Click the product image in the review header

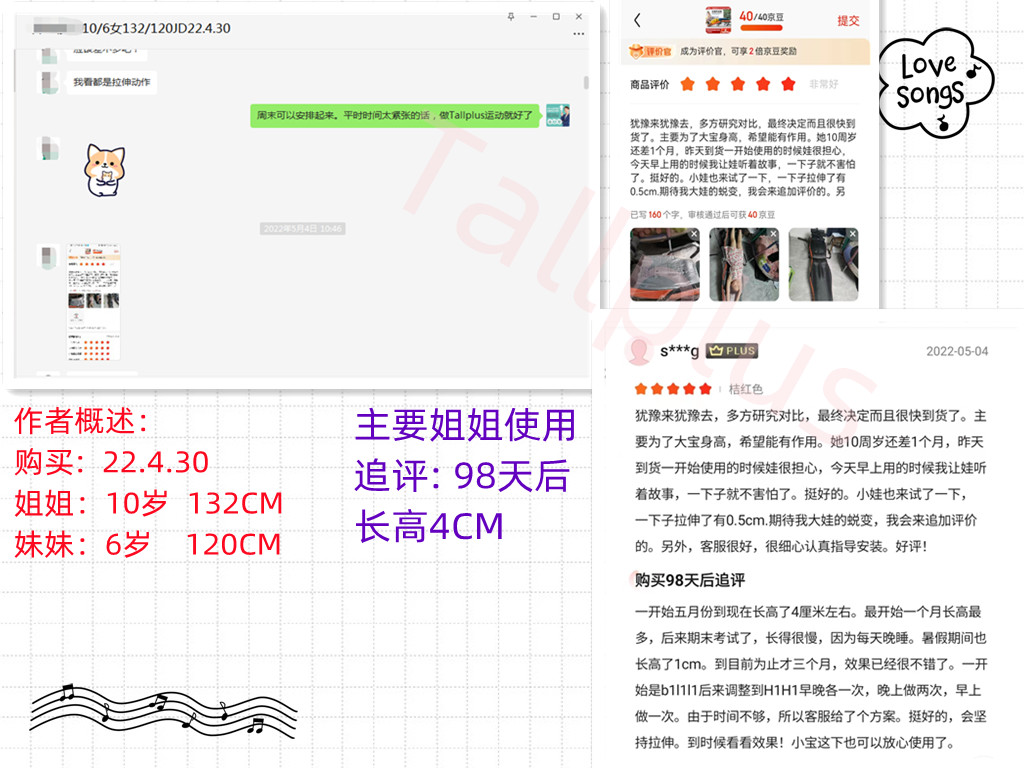[718, 20]
